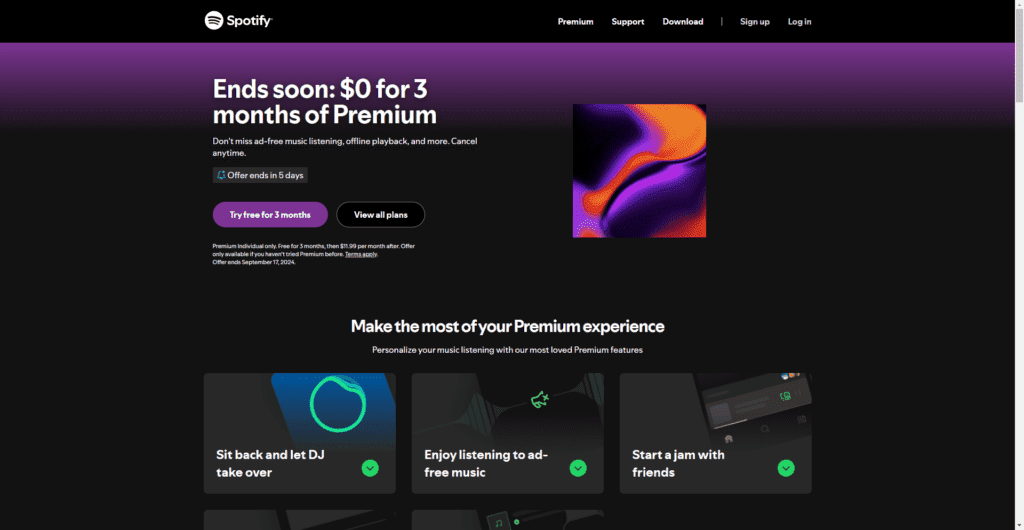Click the green DJ circle graphic
This screenshot has height=530, width=1024.
pyautogui.click(x=335, y=405)
